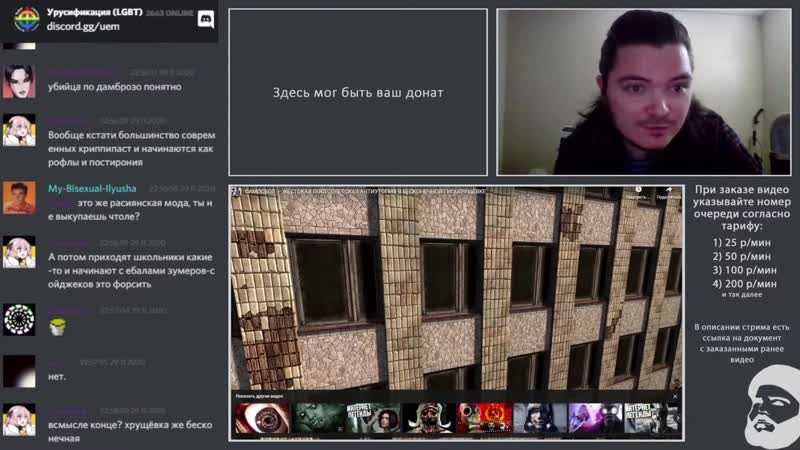Viewport: 800px width, 450px height.
Task: Open My-Bisexual-Ilyusha's avatar
Action: click(x=19, y=197)
